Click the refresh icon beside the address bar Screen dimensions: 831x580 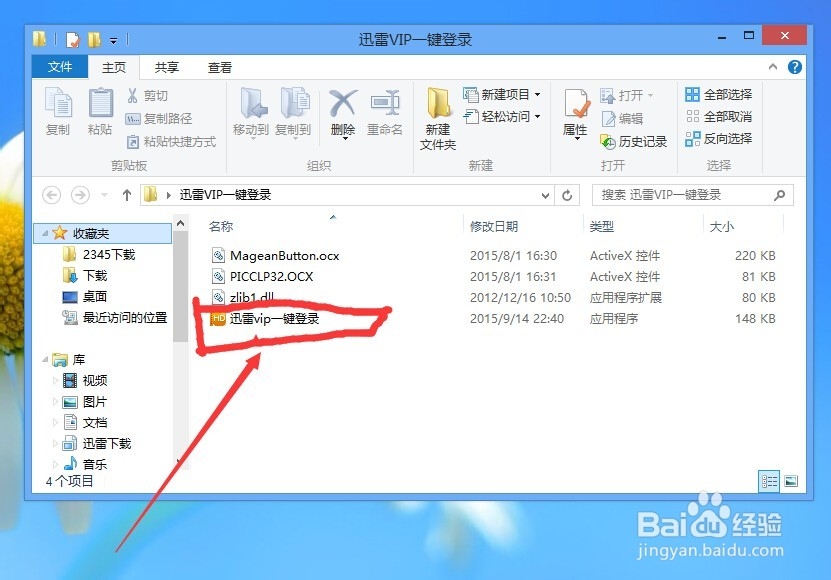tap(566, 195)
